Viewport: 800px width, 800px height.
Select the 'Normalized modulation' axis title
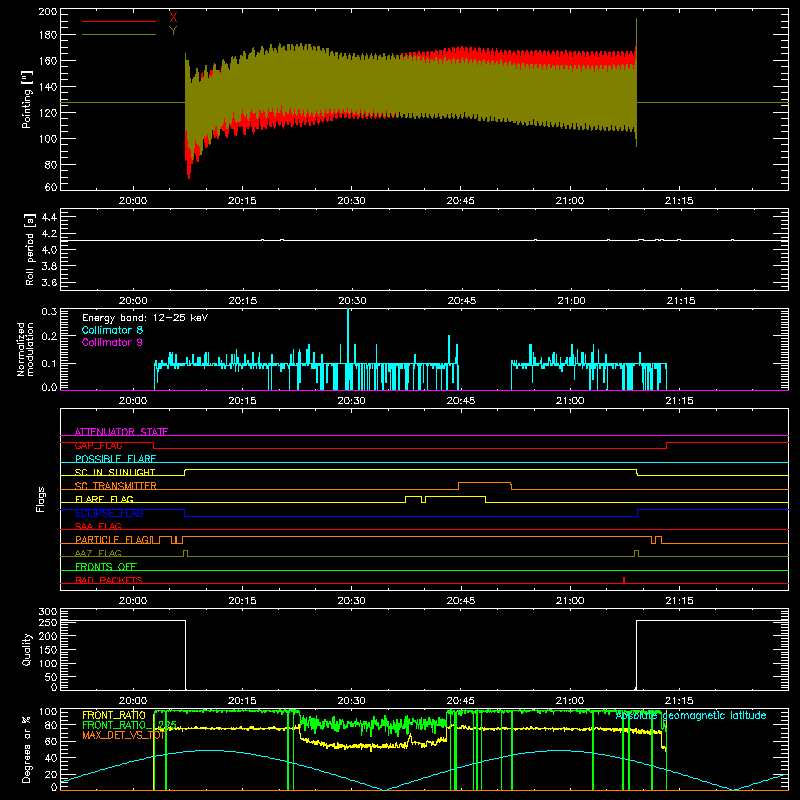25,349
